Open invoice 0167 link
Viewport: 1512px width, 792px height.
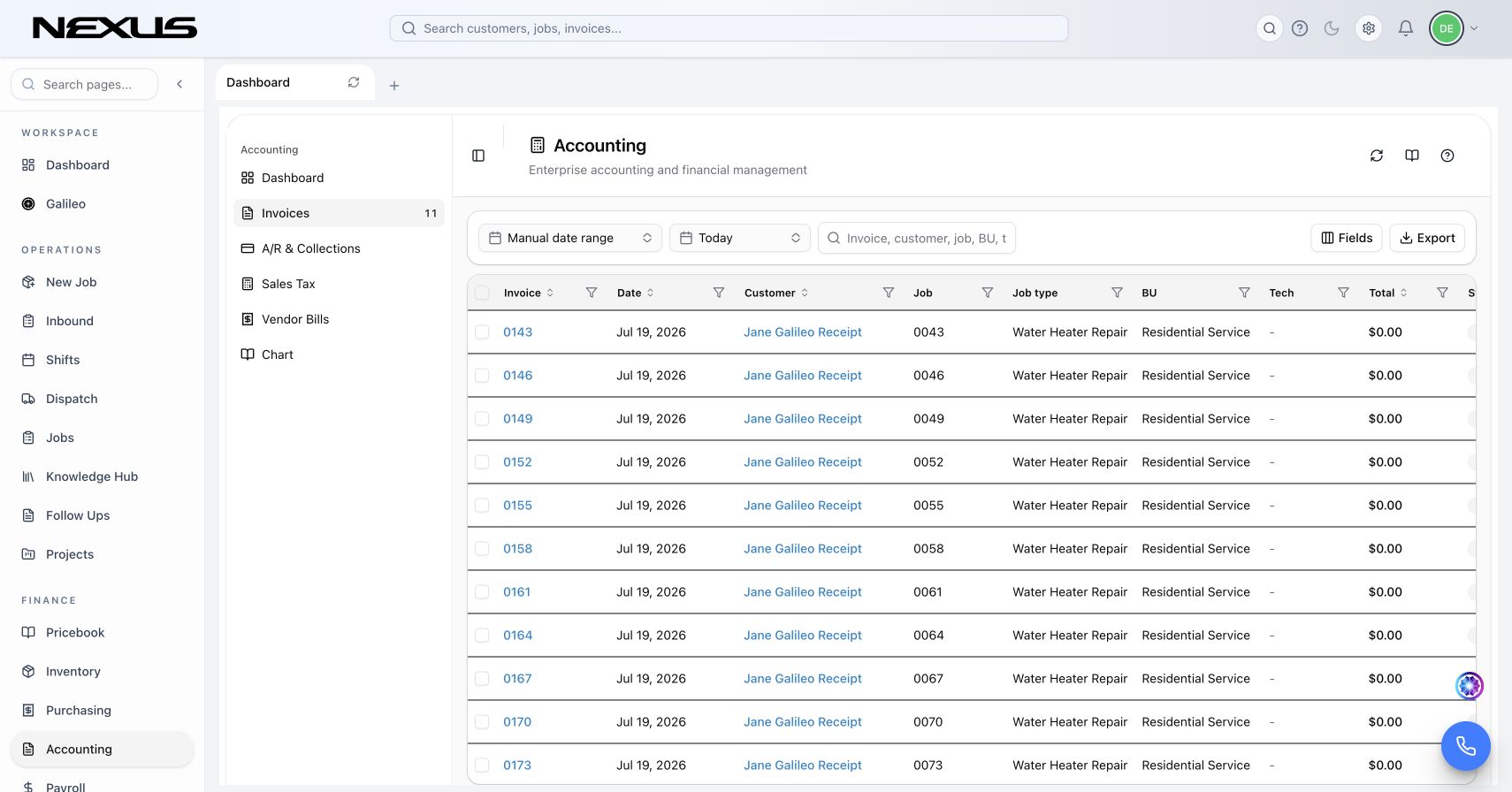pyautogui.click(x=517, y=679)
